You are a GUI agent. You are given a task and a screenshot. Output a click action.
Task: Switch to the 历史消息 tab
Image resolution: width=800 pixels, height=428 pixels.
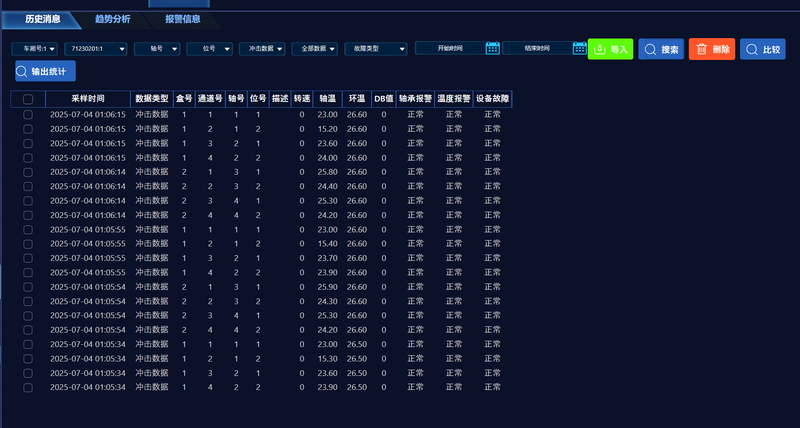tap(42, 19)
